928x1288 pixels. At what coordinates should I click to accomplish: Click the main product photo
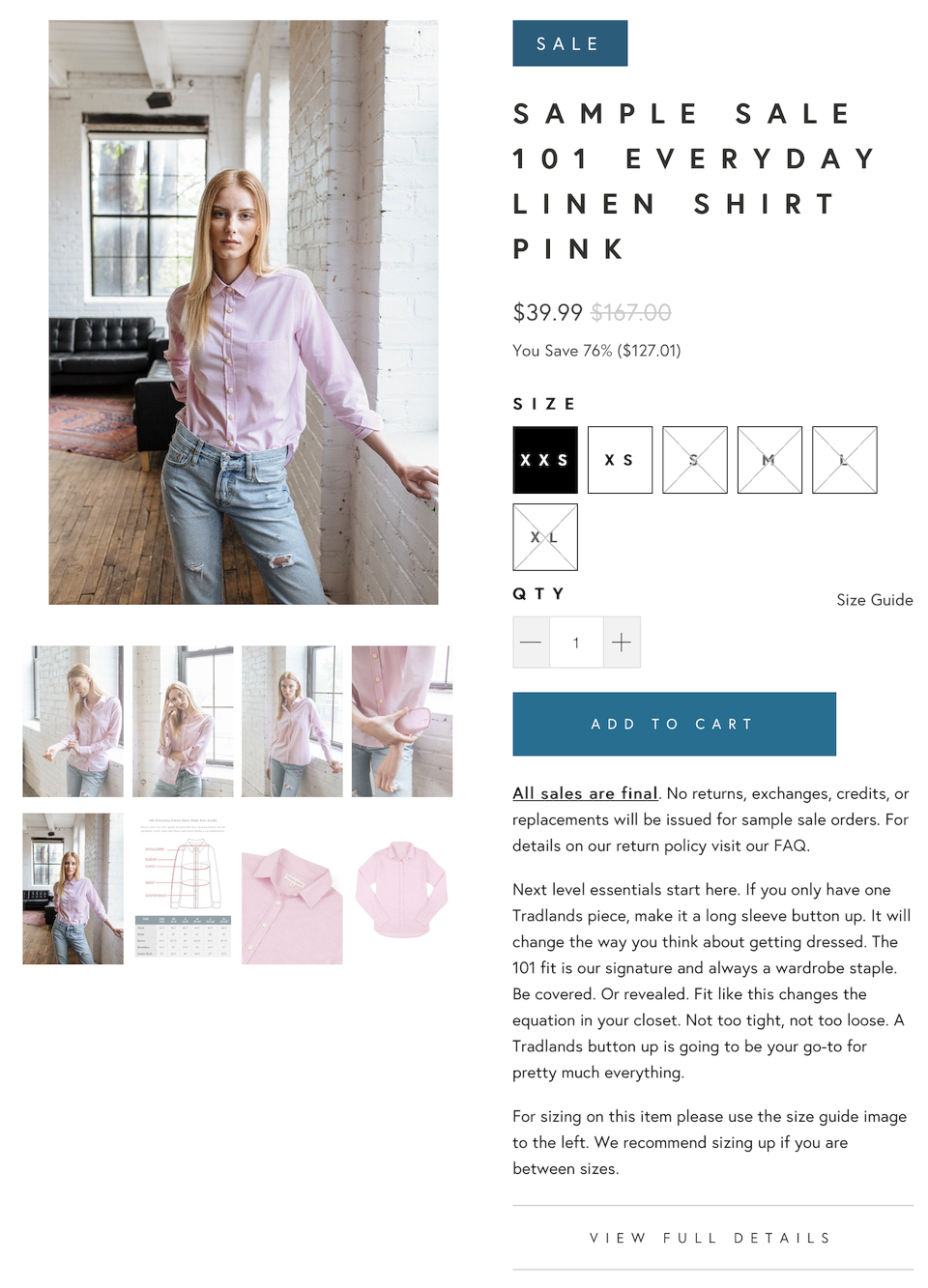click(244, 313)
